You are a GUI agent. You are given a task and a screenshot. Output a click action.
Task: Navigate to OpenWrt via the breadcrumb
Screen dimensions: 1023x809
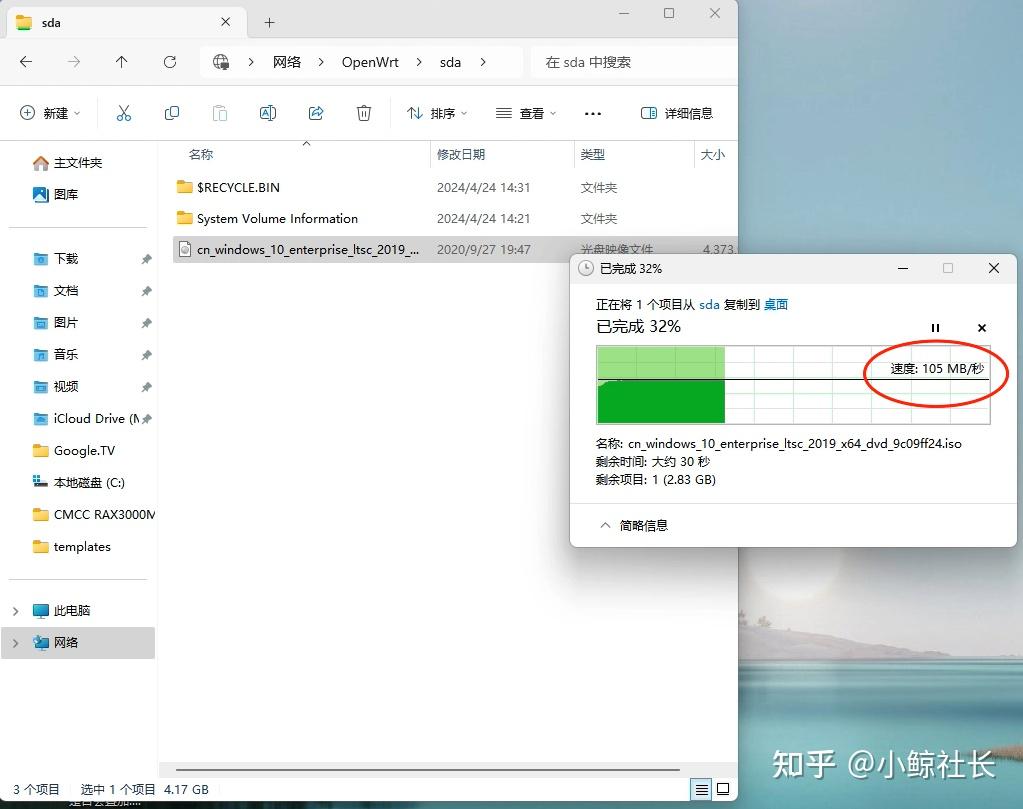point(370,61)
